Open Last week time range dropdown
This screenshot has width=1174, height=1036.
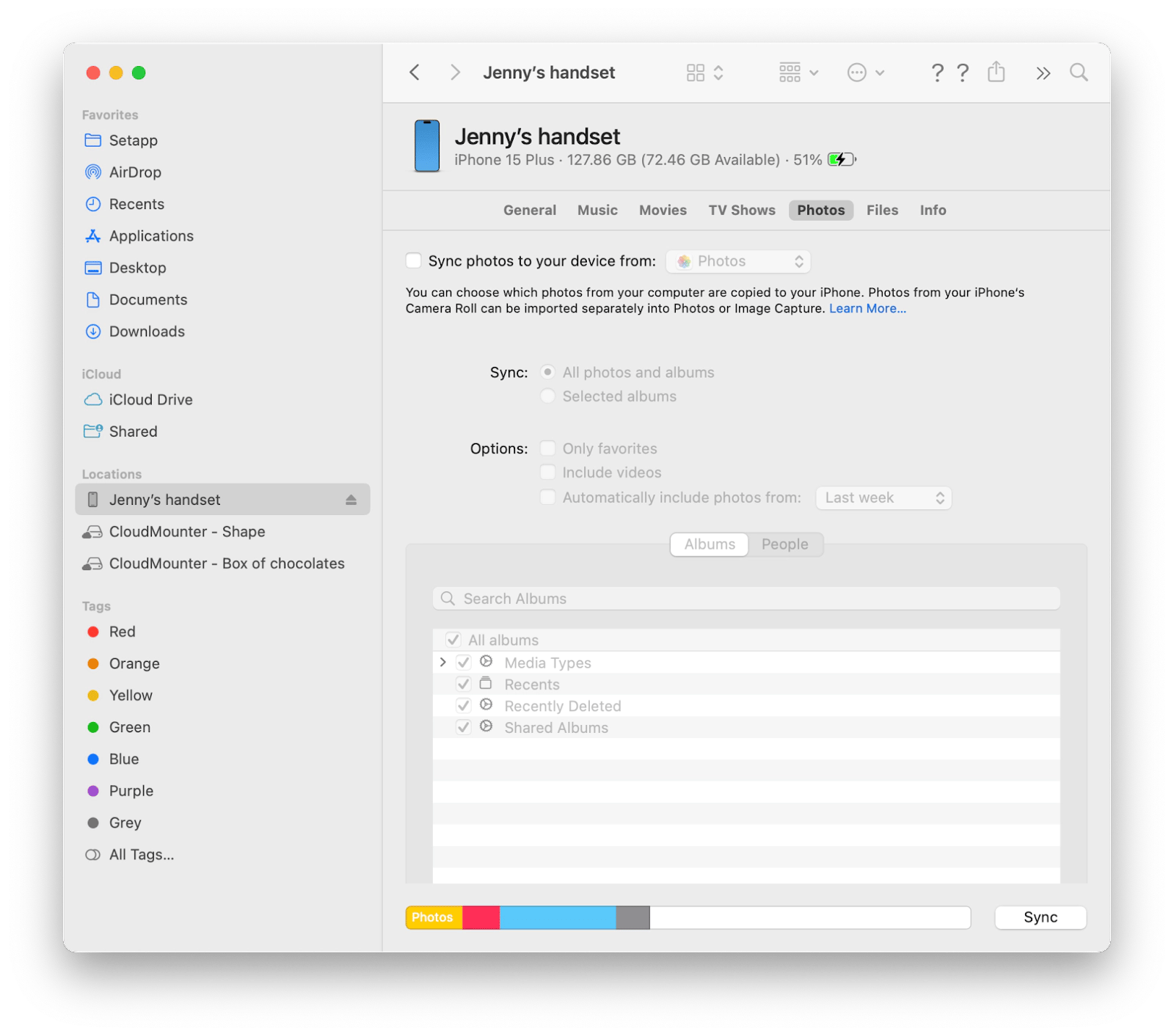click(883, 498)
